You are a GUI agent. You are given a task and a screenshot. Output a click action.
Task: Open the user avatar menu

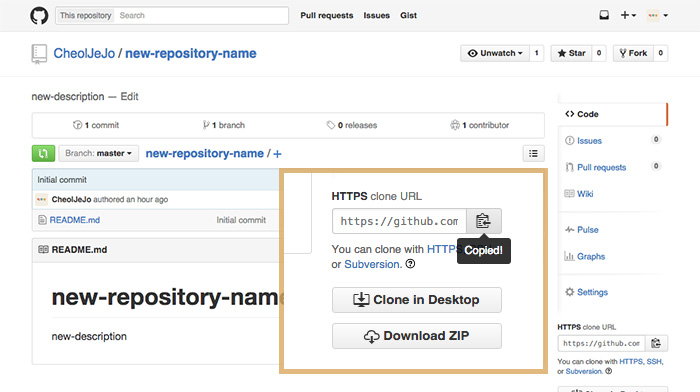click(658, 15)
